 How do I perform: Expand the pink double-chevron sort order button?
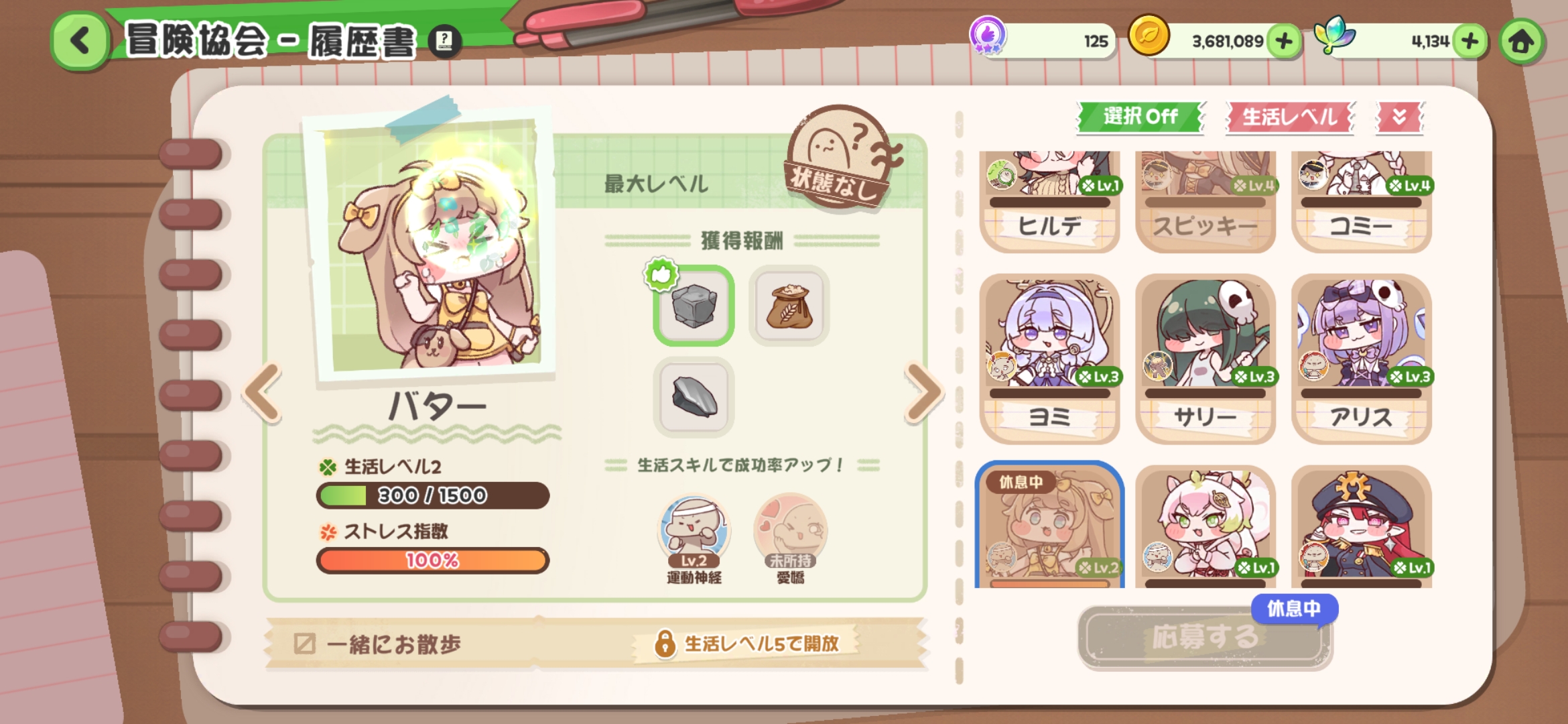[1400, 117]
